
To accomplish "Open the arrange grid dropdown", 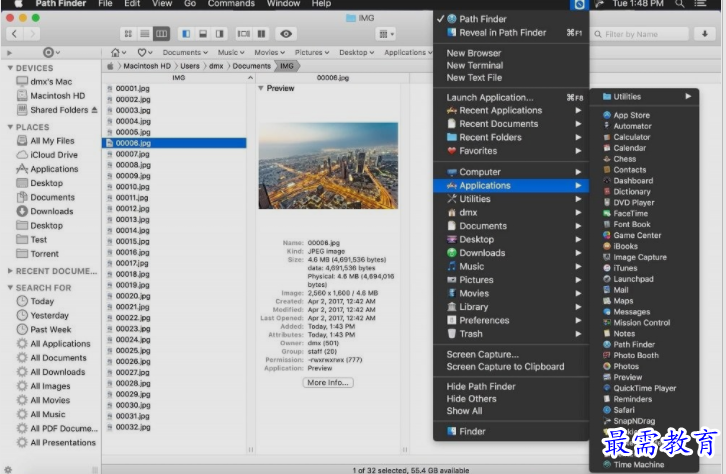I will 386,34.
